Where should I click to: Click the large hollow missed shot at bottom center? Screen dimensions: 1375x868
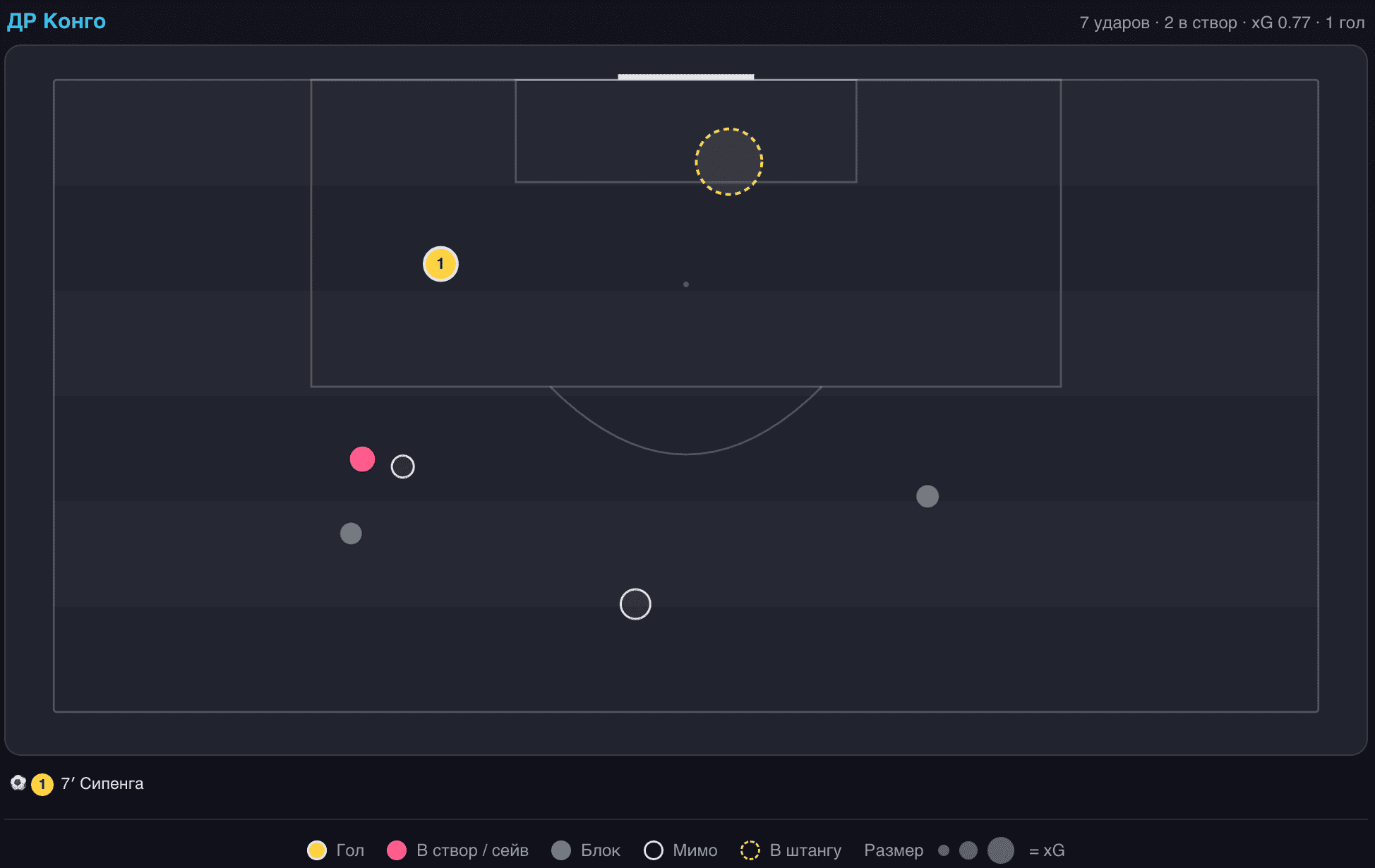tap(635, 604)
